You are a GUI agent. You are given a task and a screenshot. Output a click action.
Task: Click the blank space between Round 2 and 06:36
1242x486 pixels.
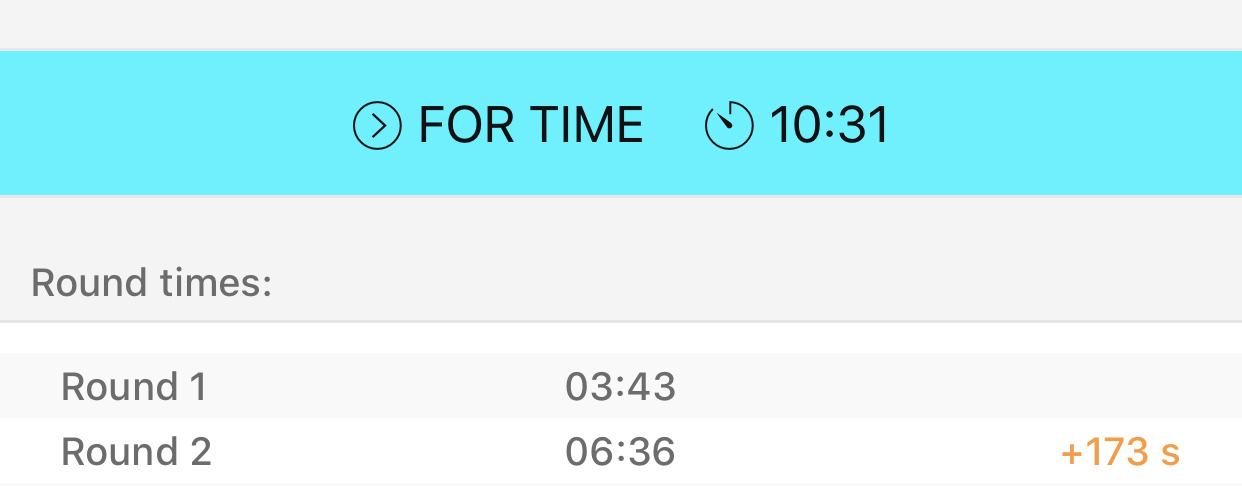tap(388, 452)
